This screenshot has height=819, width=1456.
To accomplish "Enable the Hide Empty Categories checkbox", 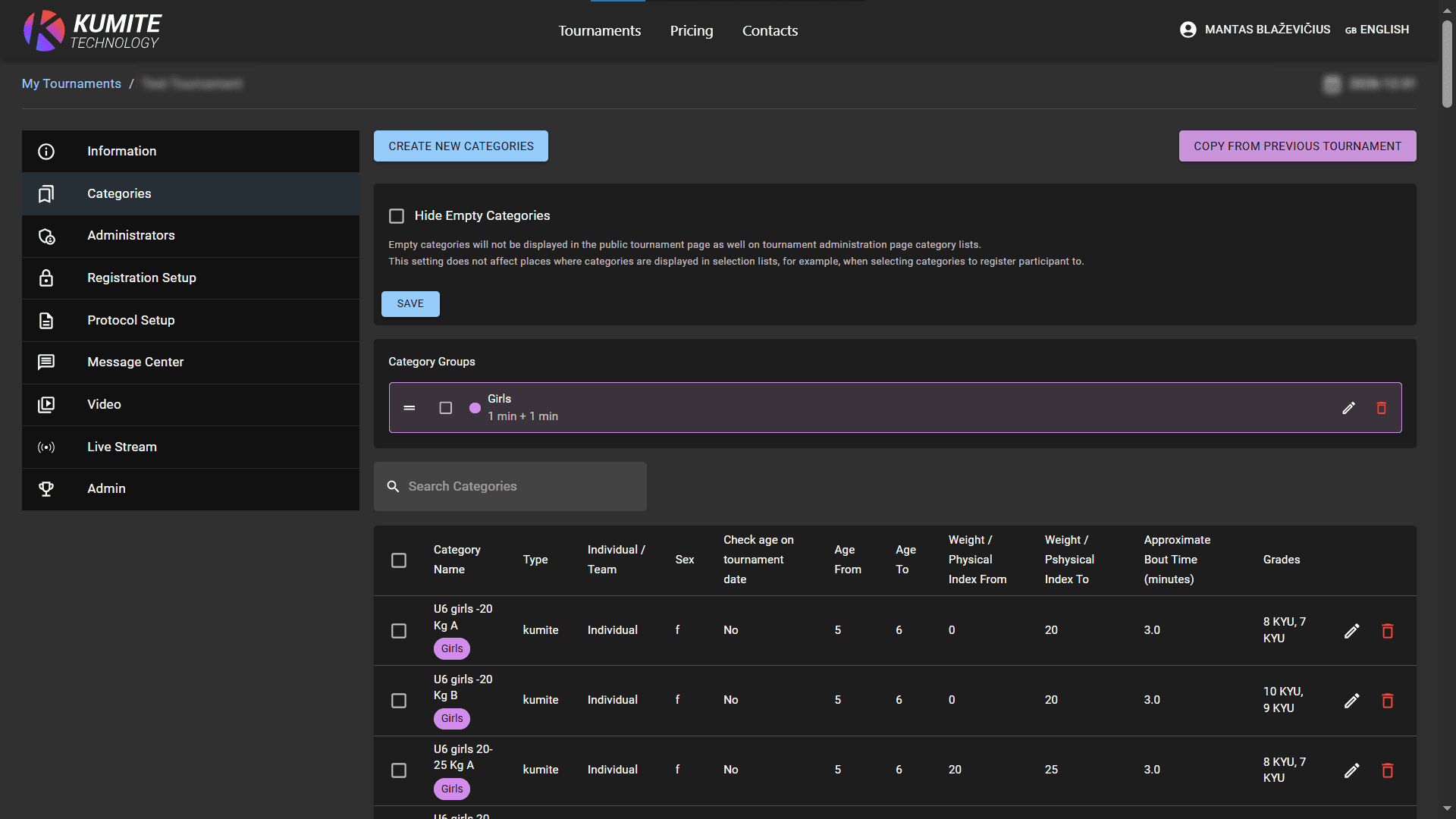I will [x=397, y=216].
